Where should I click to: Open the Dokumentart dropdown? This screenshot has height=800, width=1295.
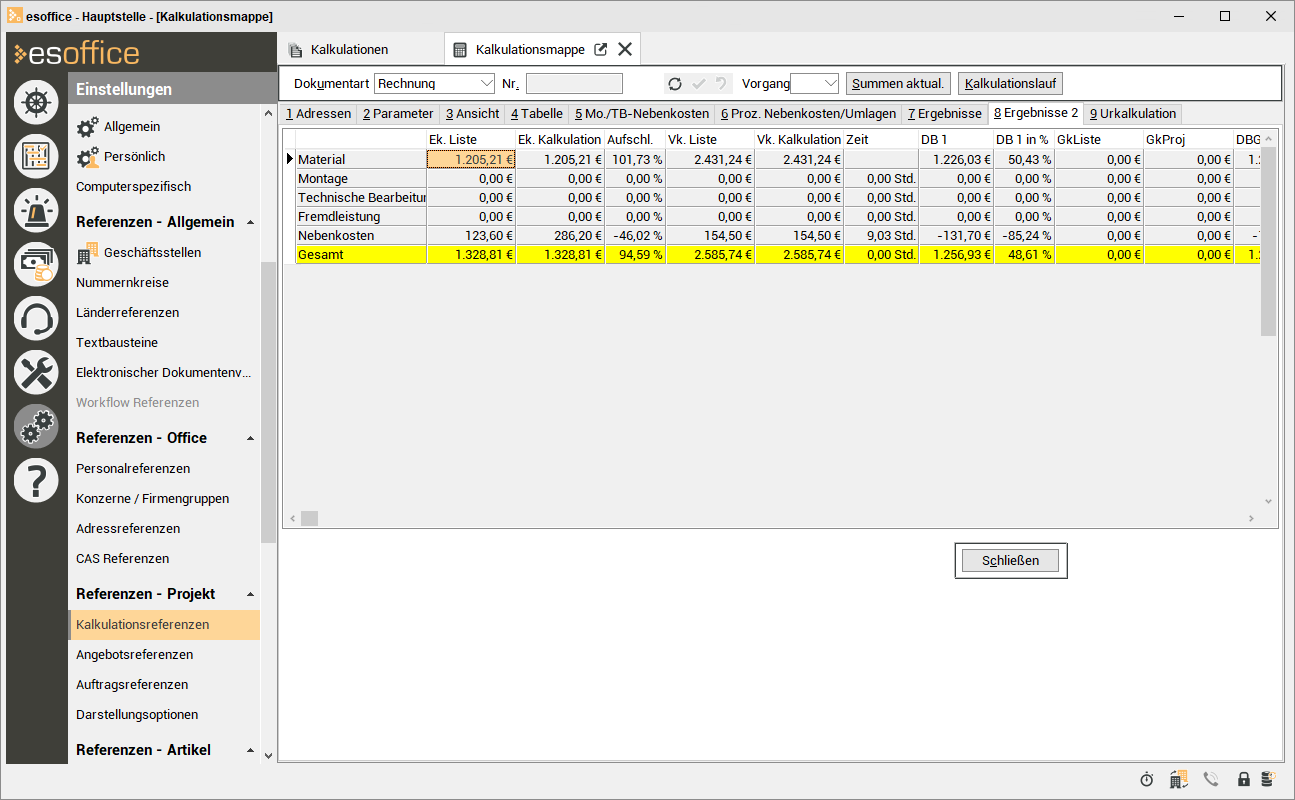(x=486, y=84)
